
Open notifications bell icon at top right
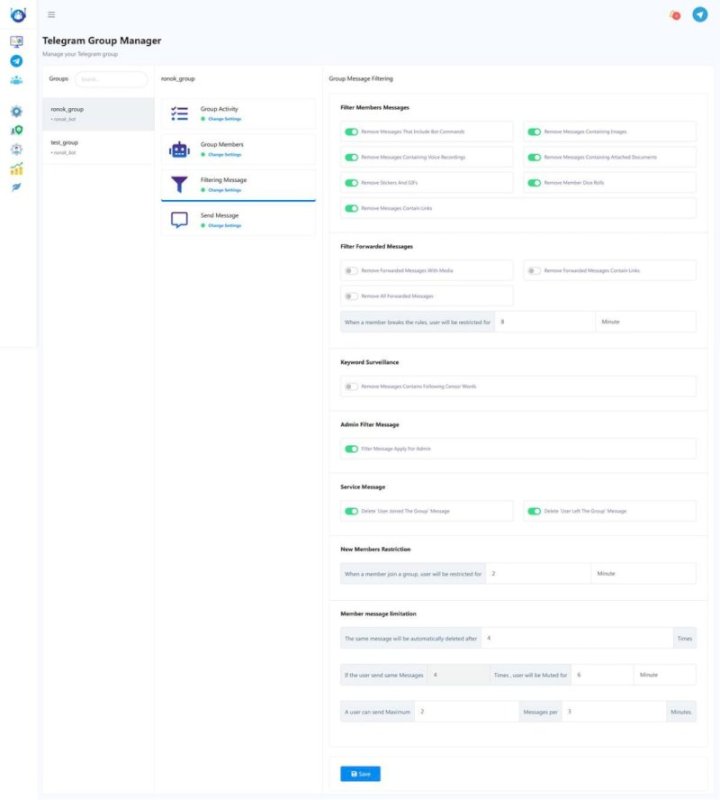coord(675,15)
